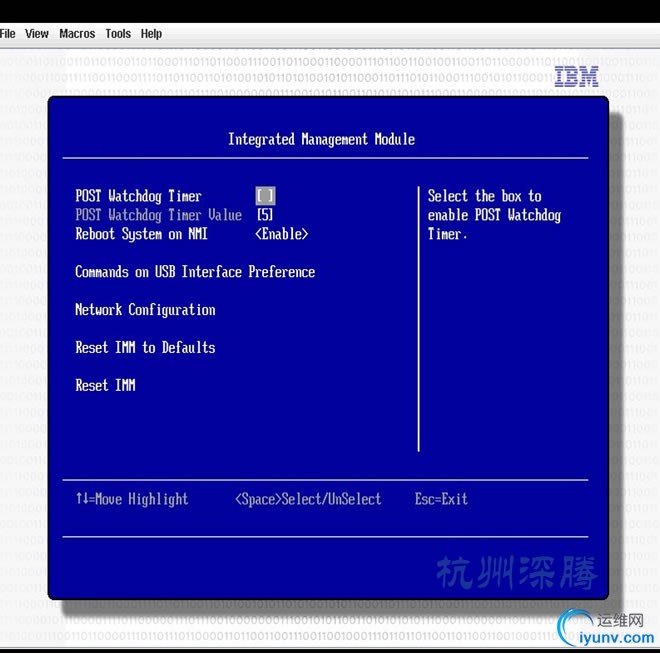Select the greyed POST Watchdog Timer Value label
The width and height of the screenshot is (660, 654).
(158, 215)
